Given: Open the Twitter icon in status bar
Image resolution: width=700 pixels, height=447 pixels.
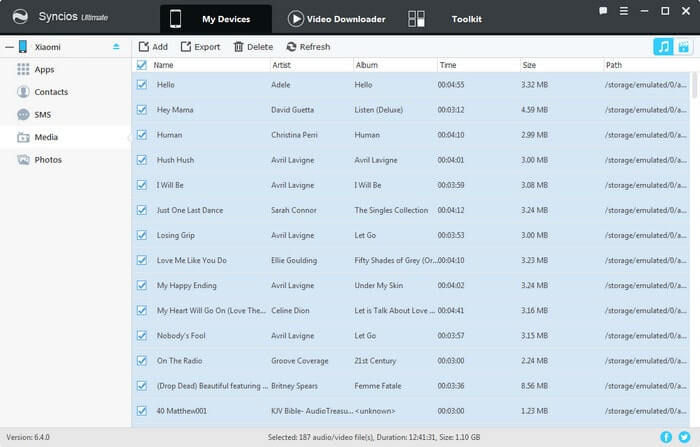Looking at the screenshot, I should point(684,437).
